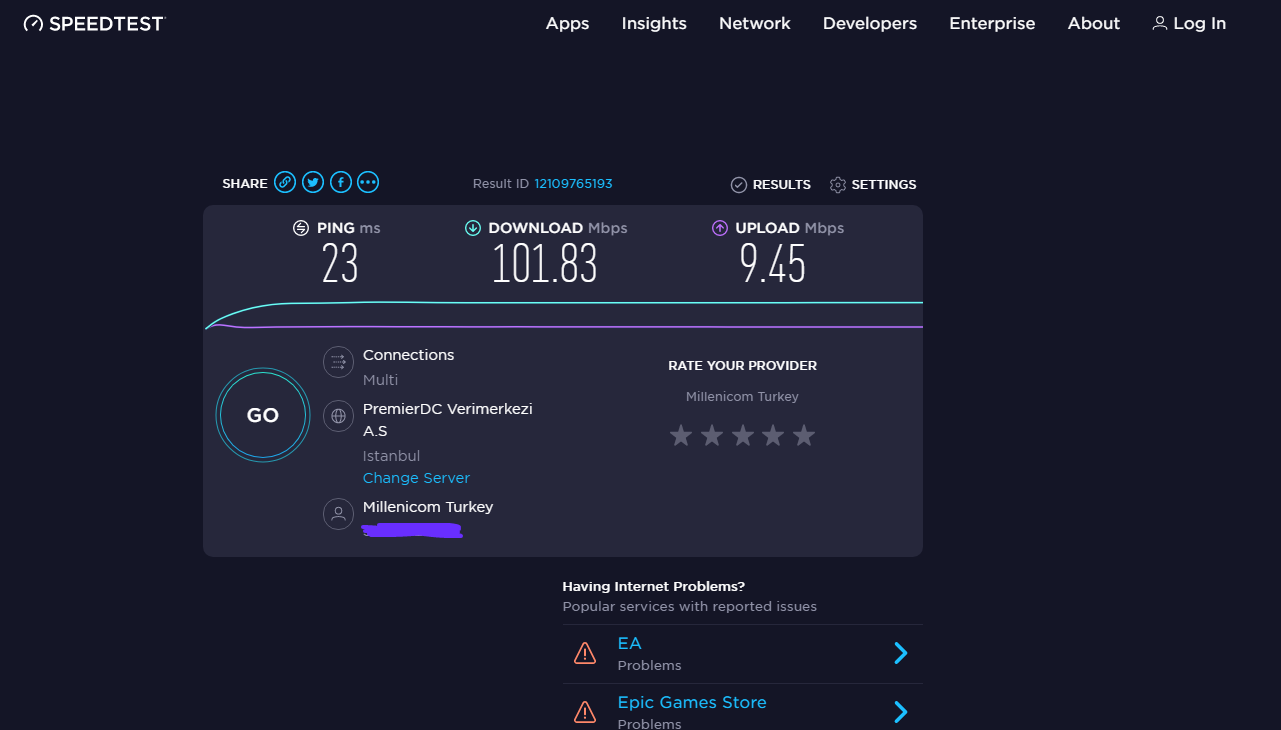Click the Speedtest logo

click(94, 23)
